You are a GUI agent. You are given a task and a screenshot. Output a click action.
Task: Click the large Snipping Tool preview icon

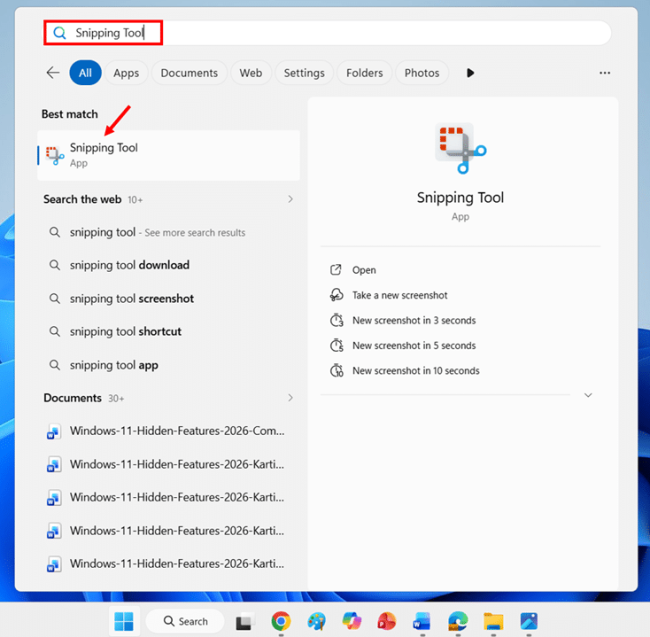461,148
